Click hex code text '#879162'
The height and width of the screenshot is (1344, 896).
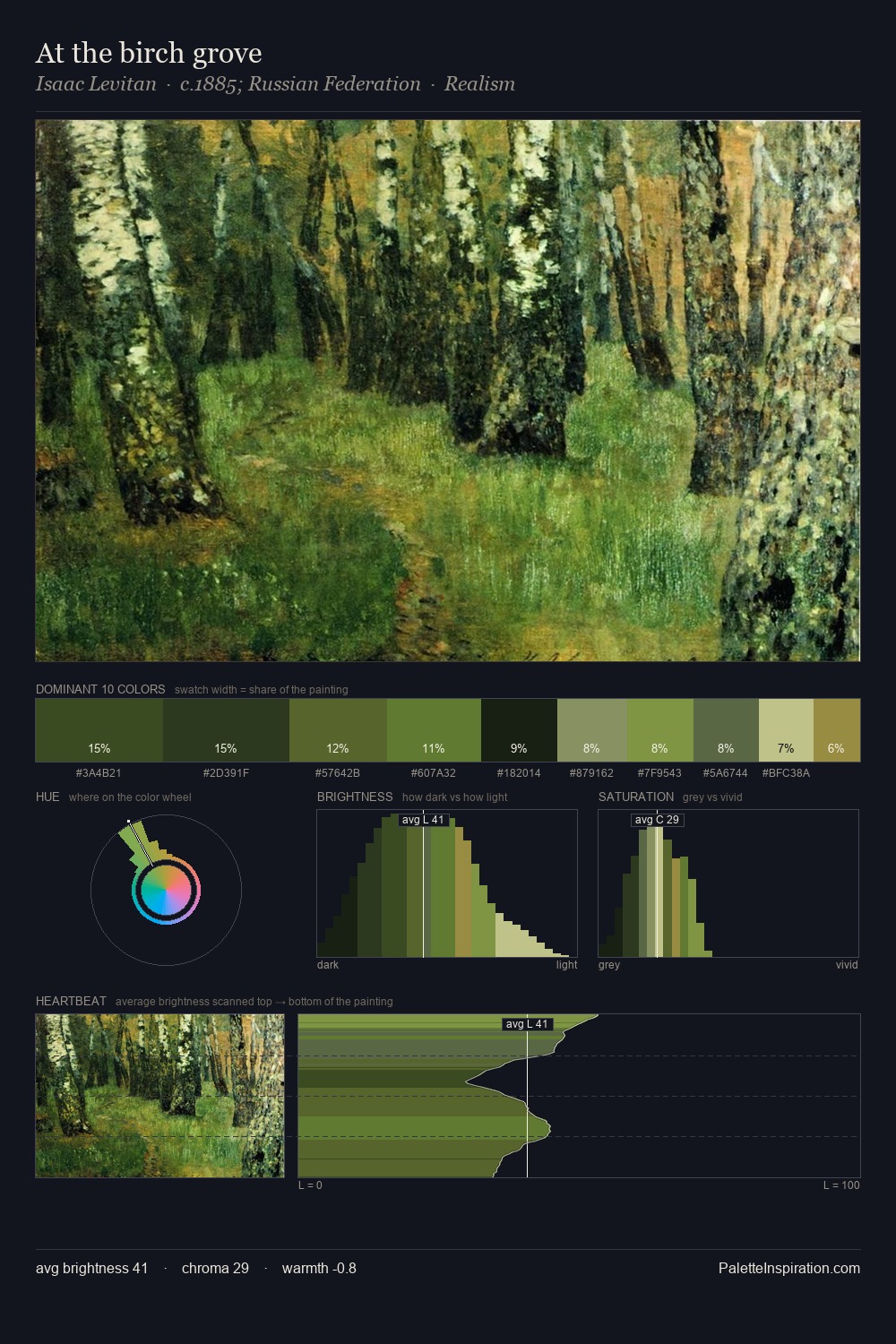click(x=592, y=772)
